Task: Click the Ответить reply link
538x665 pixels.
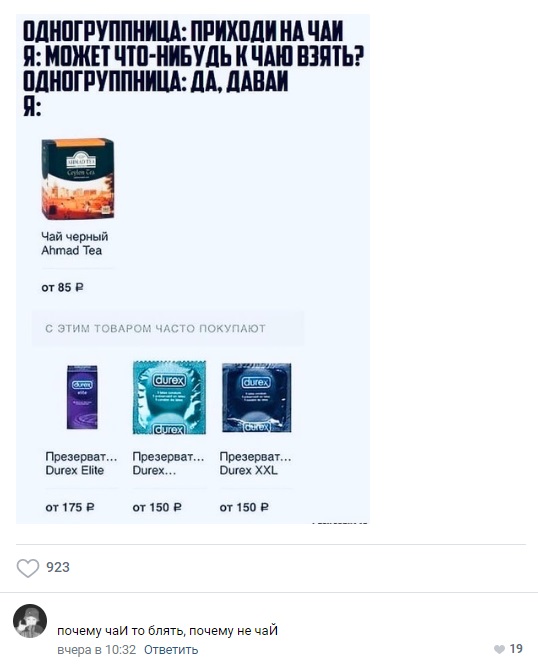Action: [x=171, y=650]
